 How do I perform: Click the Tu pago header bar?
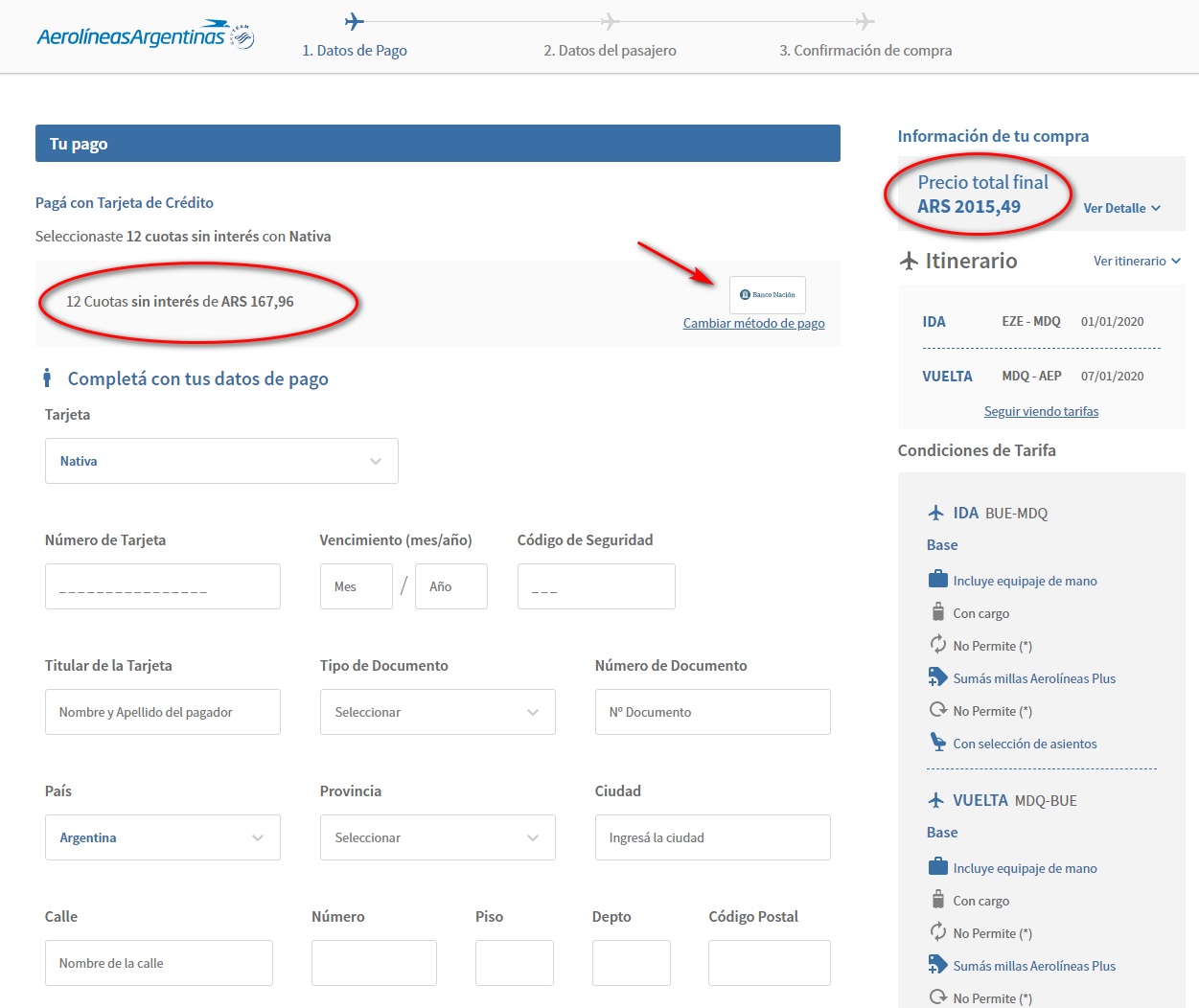(438, 143)
